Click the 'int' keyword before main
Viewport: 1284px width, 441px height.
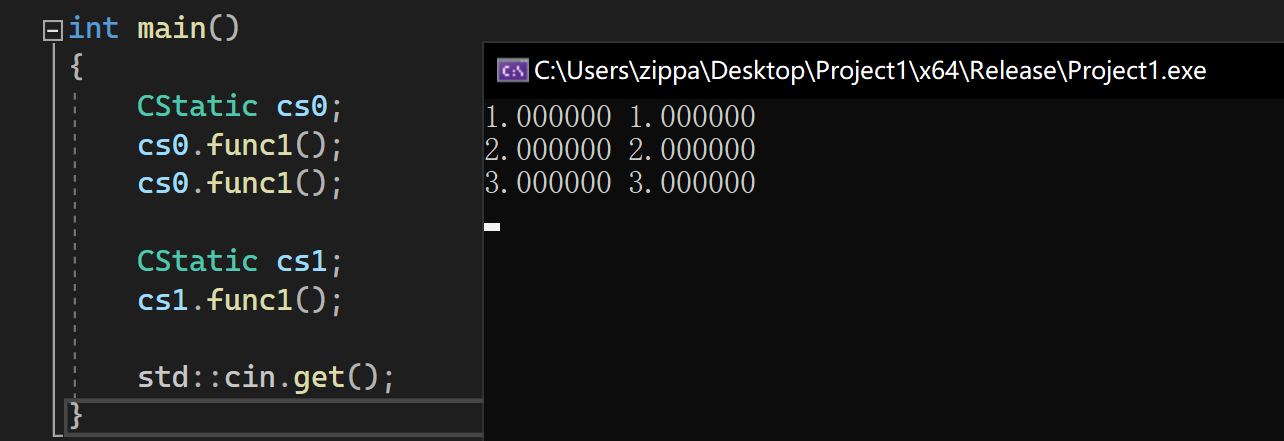(93, 27)
